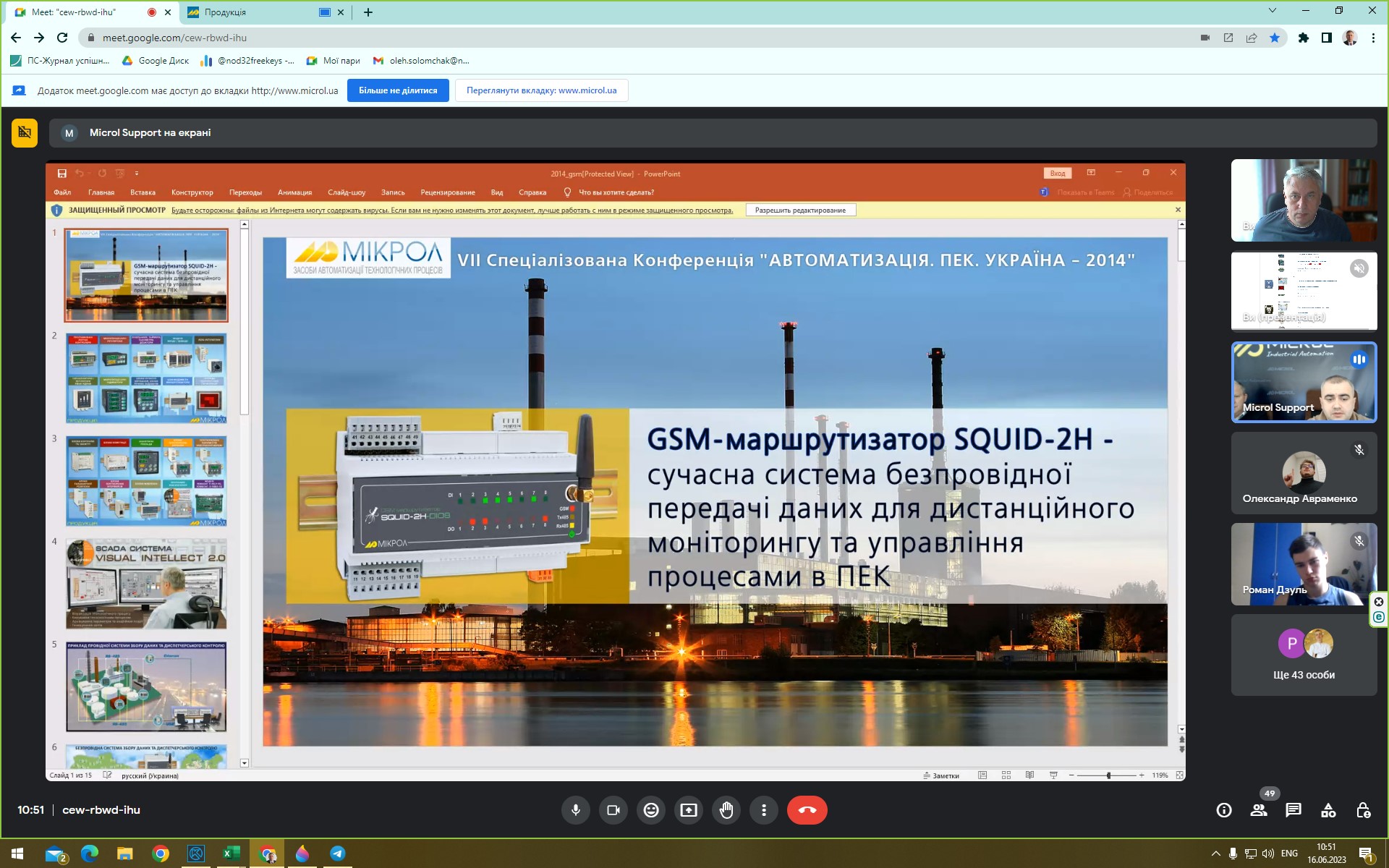Open host controls lock icon
The height and width of the screenshot is (868, 1389).
point(1363,810)
